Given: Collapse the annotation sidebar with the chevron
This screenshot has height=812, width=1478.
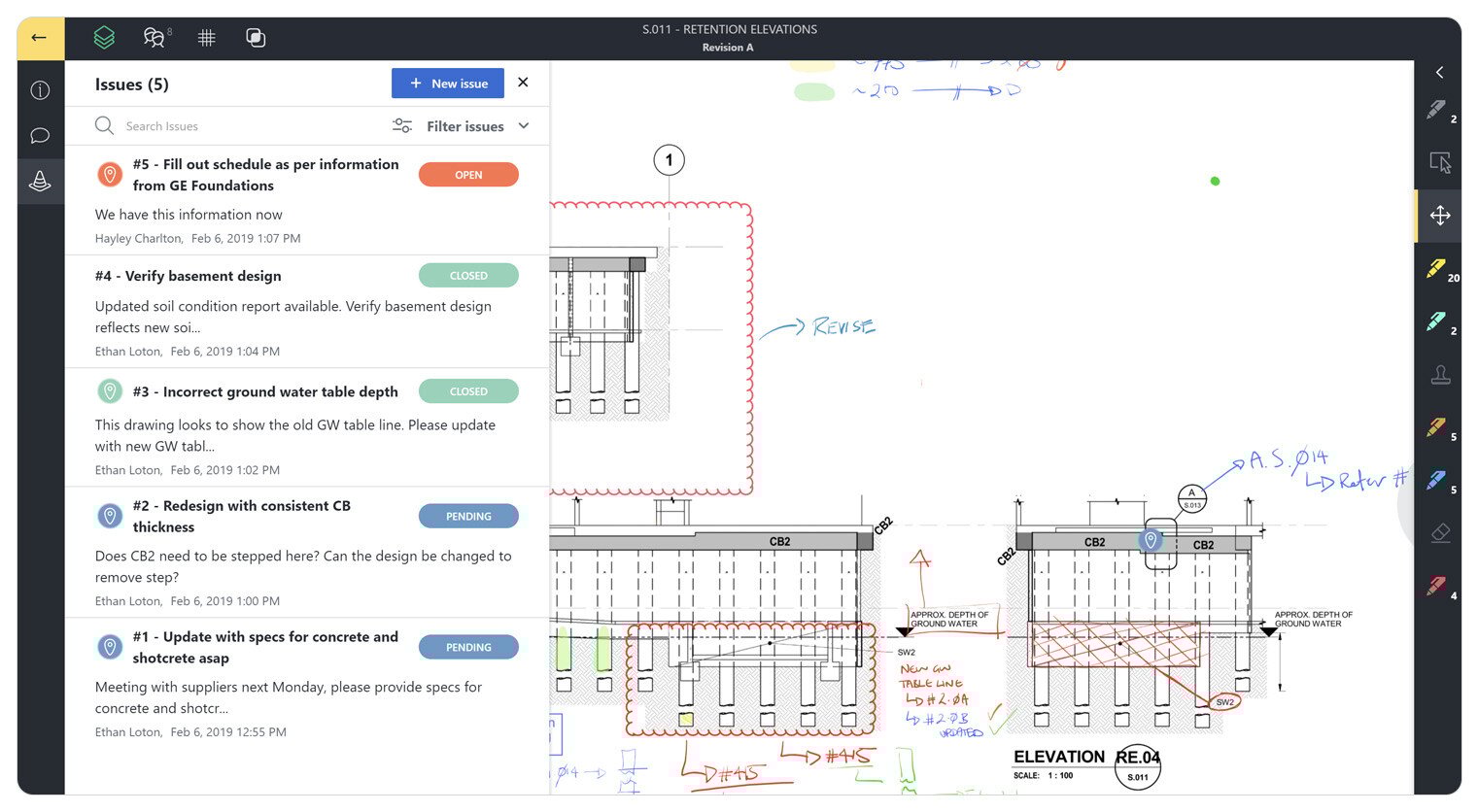Looking at the screenshot, I should [1439, 72].
